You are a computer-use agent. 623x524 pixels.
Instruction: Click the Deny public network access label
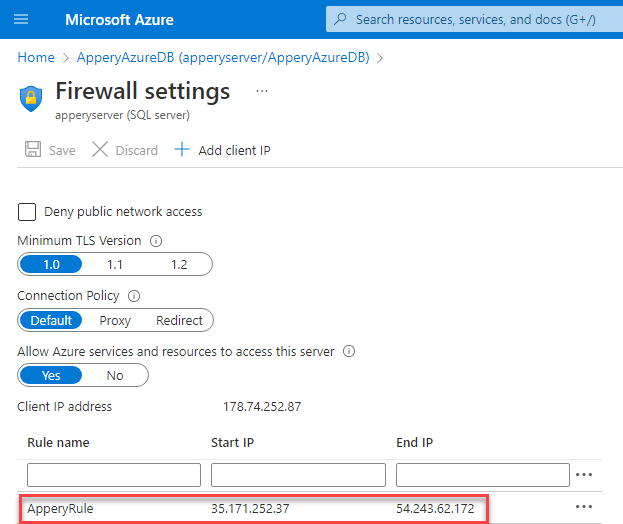coord(123,212)
